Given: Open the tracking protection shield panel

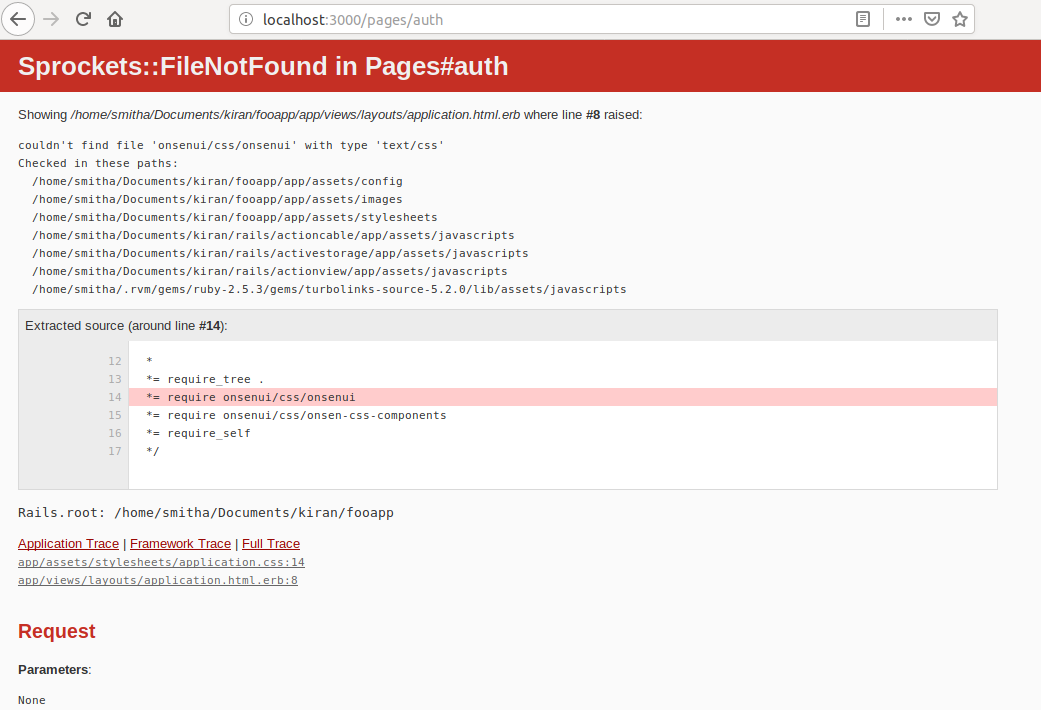Looking at the screenshot, I should click(931, 18).
